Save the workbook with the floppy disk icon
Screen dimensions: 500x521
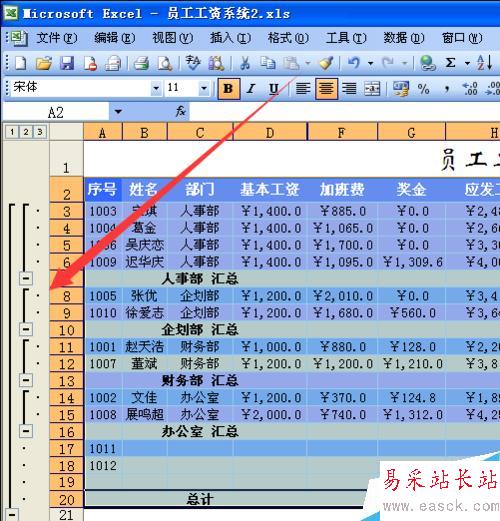click(67, 63)
